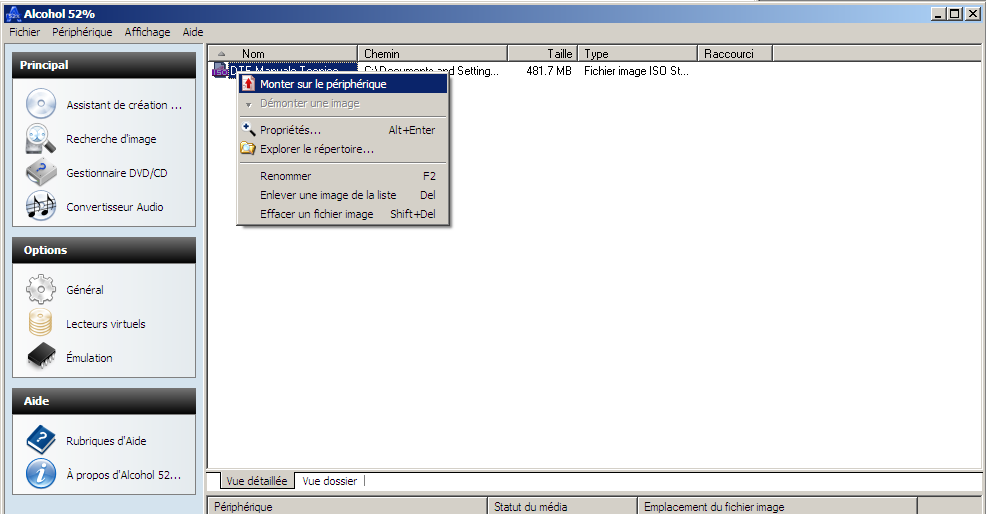986x514 pixels.
Task: Click the Recherche d'image magnifier icon
Action: tap(41, 138)
